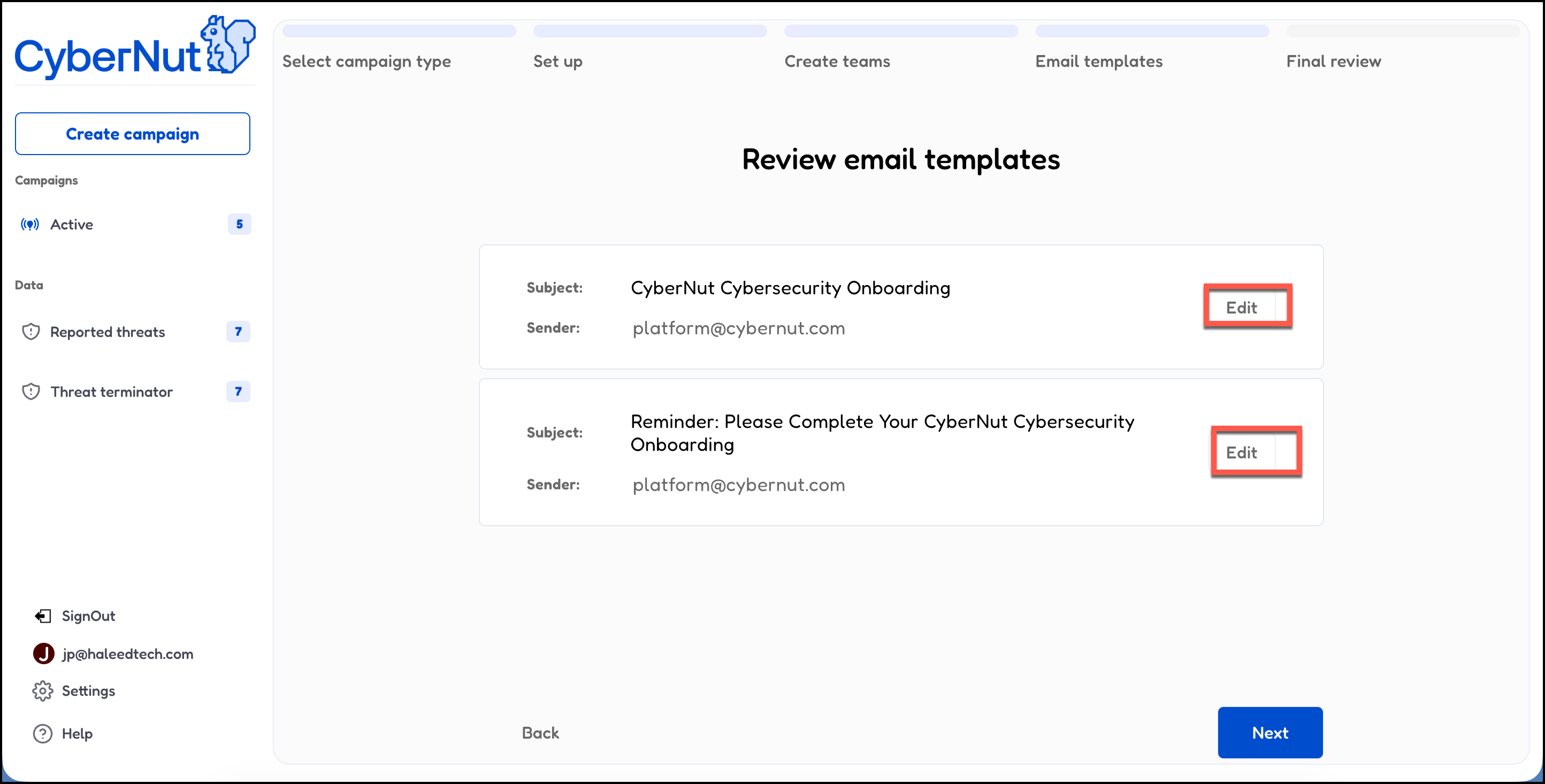Click the Email templates progress bar

point(1152,31)
